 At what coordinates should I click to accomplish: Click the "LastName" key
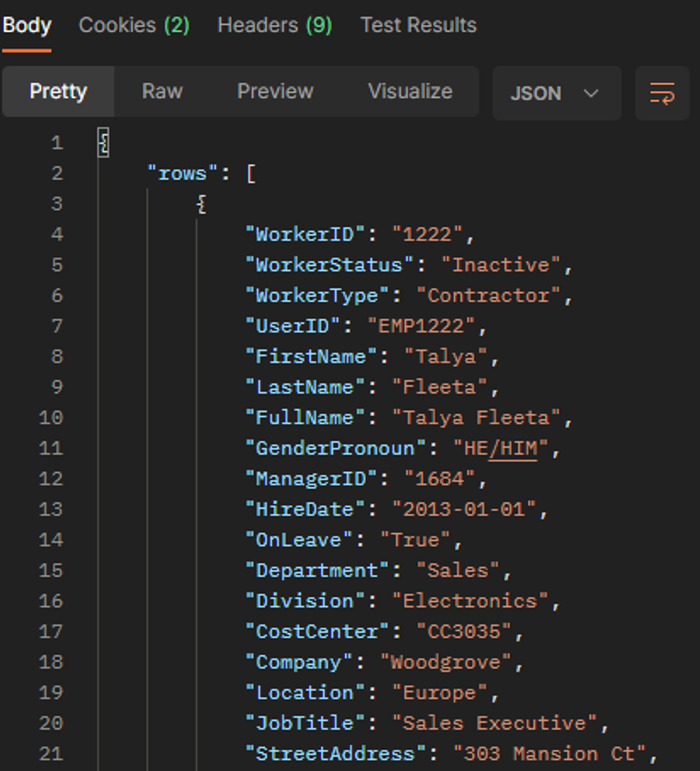(305, 387)
